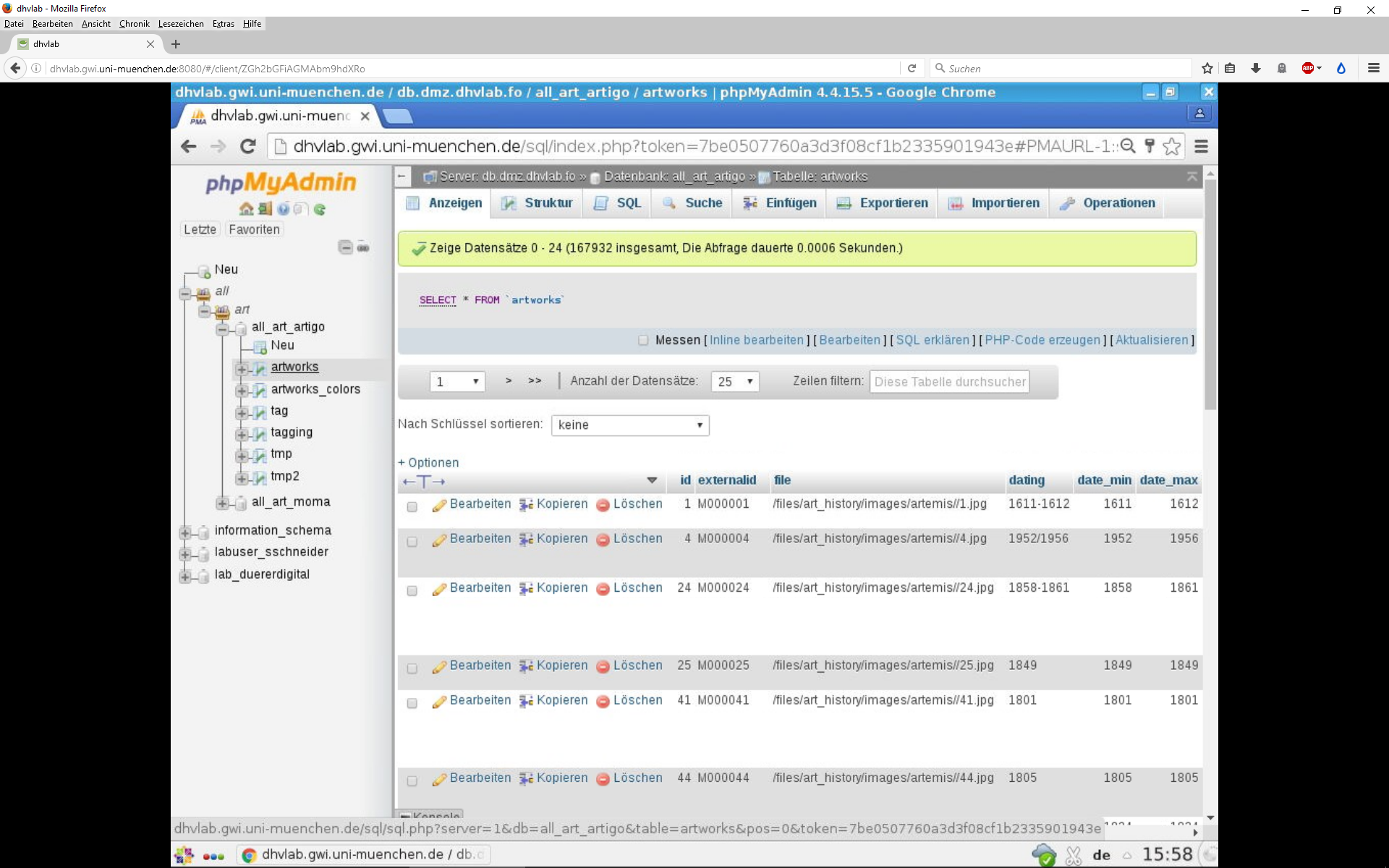
Task: Click the green reload navigation icon
Action: [320, 209]
